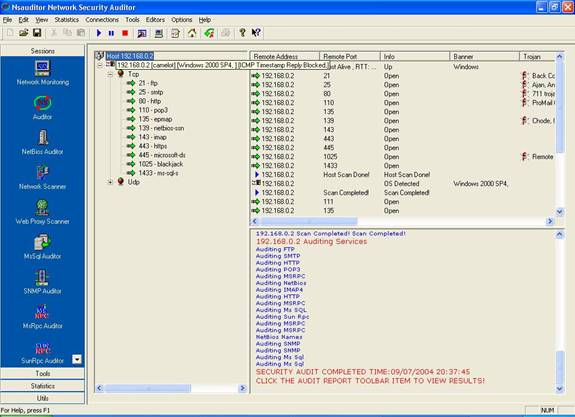Click the green arrow toolbar icon
575x417 pixels.
click(209, 33)
